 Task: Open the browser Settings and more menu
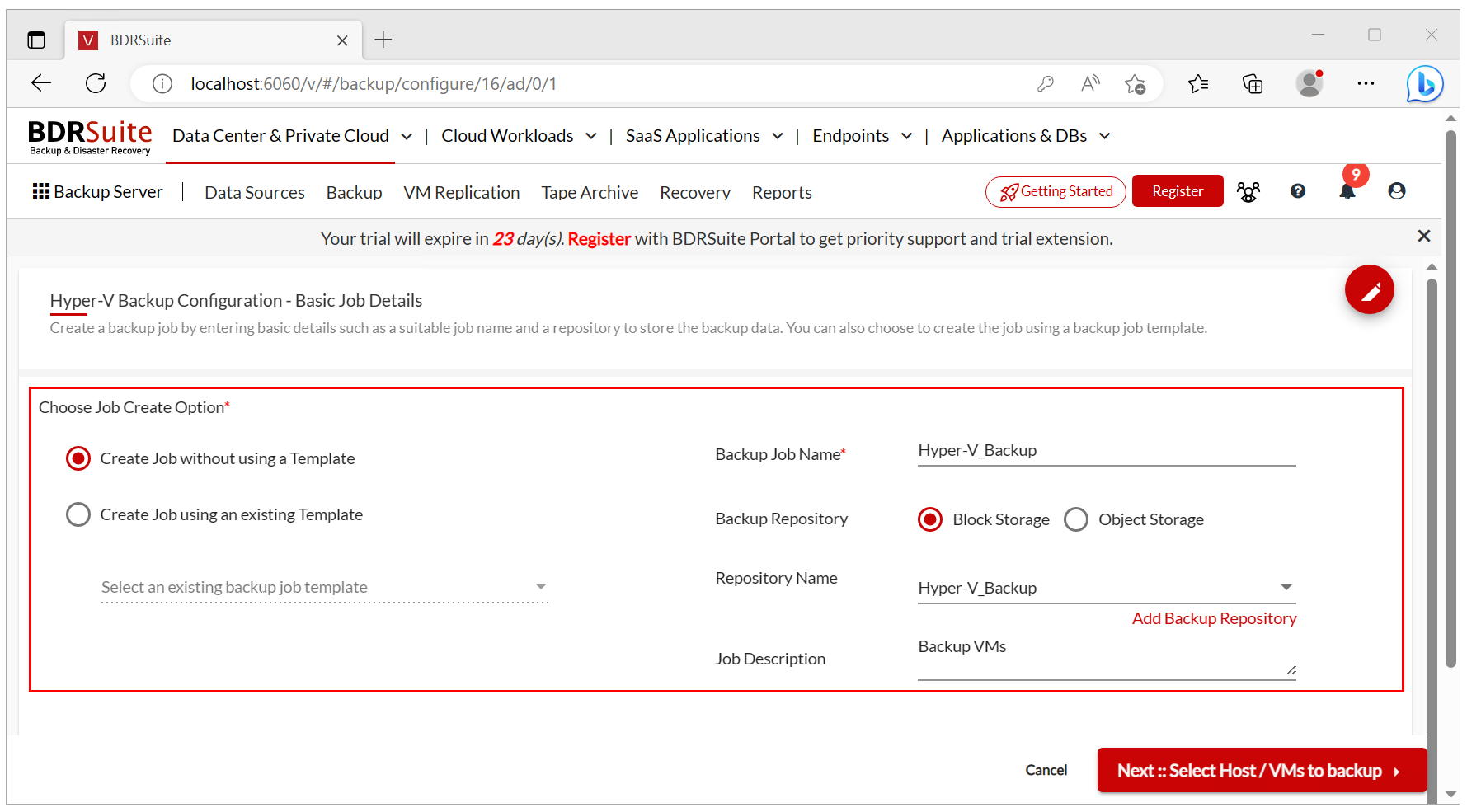1366,83
